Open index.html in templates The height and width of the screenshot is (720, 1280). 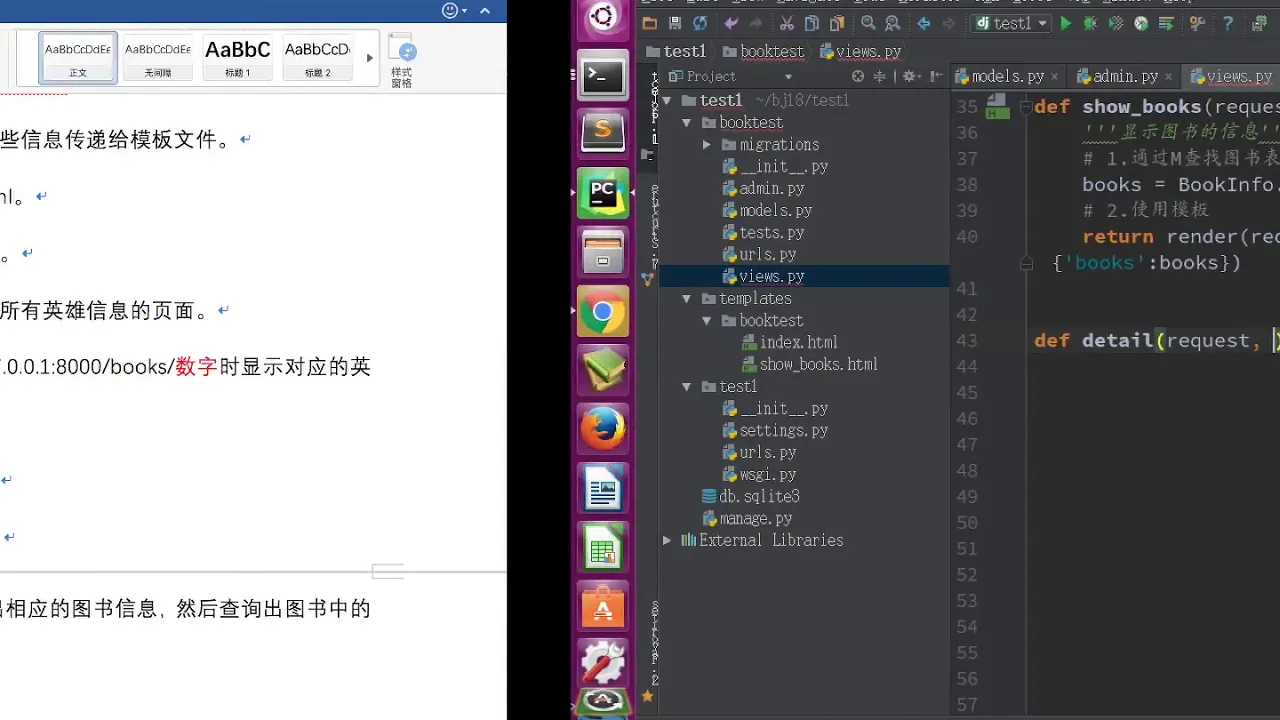791,342
